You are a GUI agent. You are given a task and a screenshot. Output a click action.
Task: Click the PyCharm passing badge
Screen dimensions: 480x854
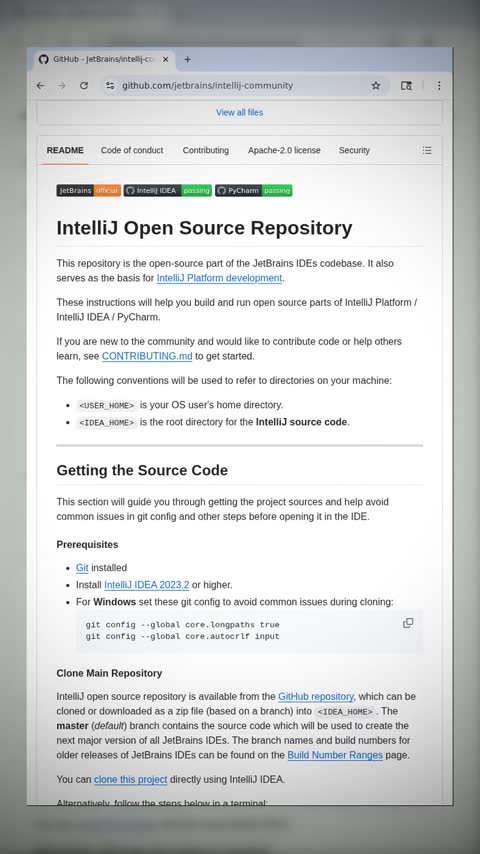(x=254, y=191)
